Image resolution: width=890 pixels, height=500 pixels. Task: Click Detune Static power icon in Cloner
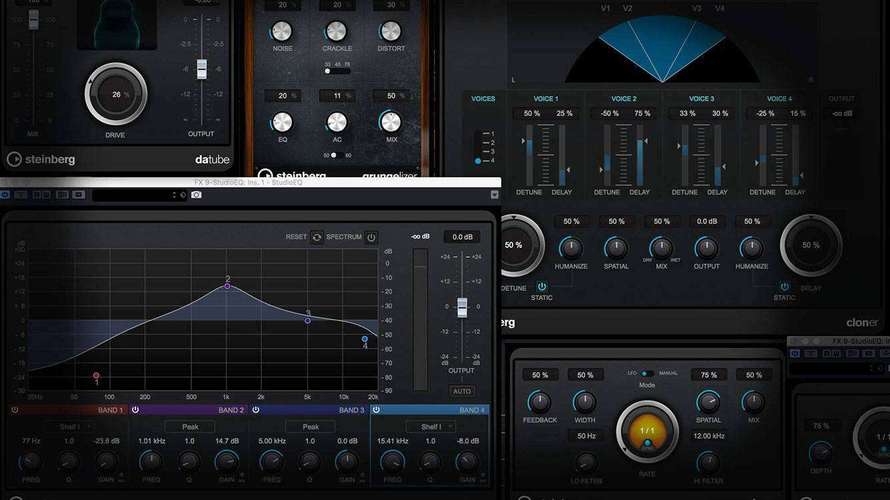(x=543, y=286)
